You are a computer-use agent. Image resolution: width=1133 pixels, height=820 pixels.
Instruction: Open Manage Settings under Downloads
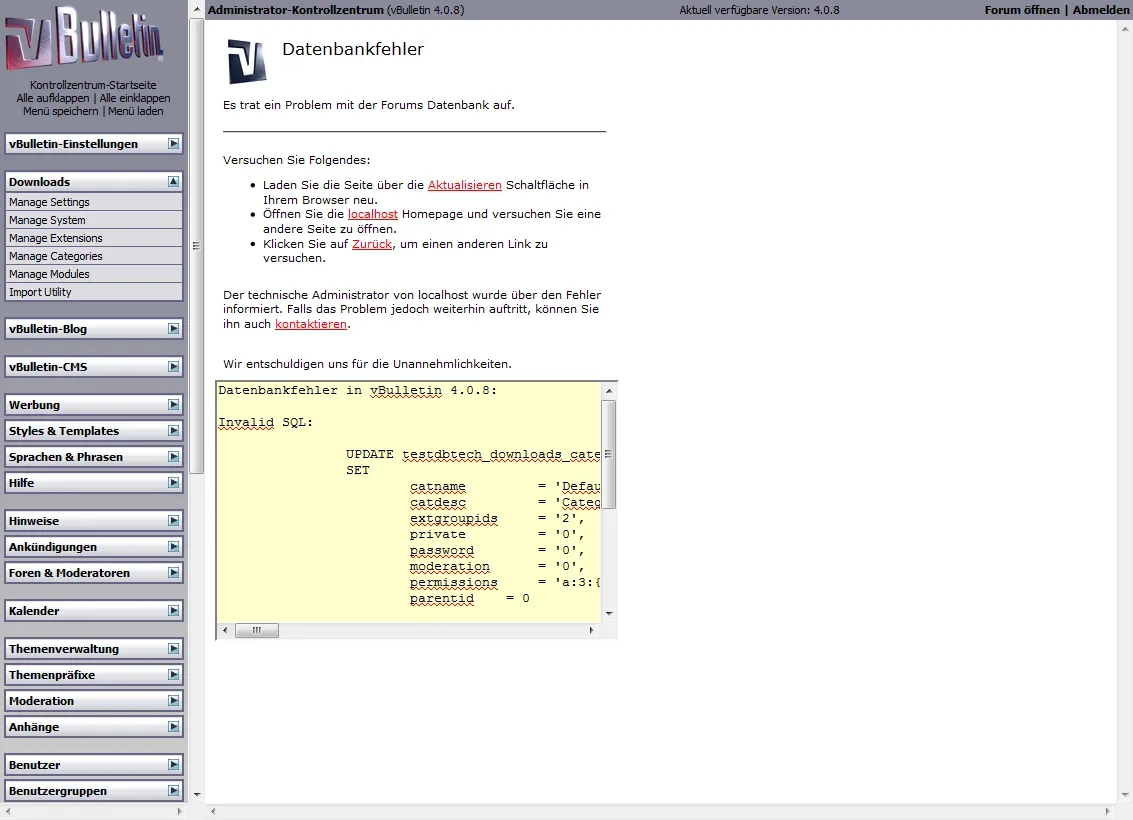pos(94,202)
